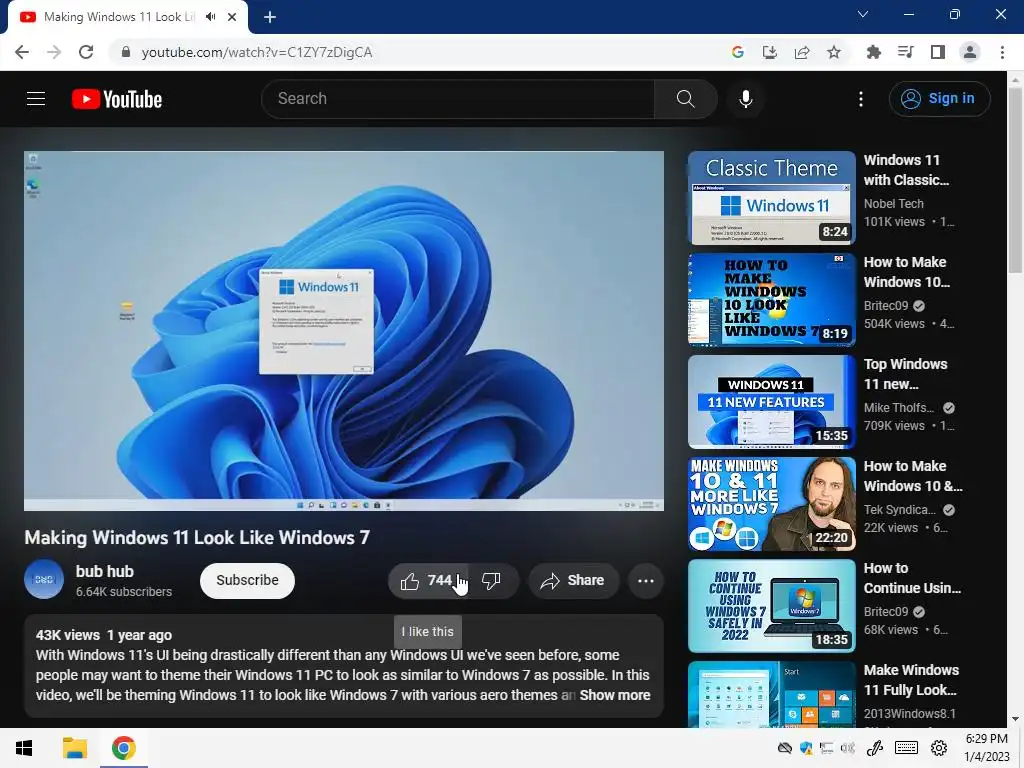Open tab search chevron

[x=863, y=14]
